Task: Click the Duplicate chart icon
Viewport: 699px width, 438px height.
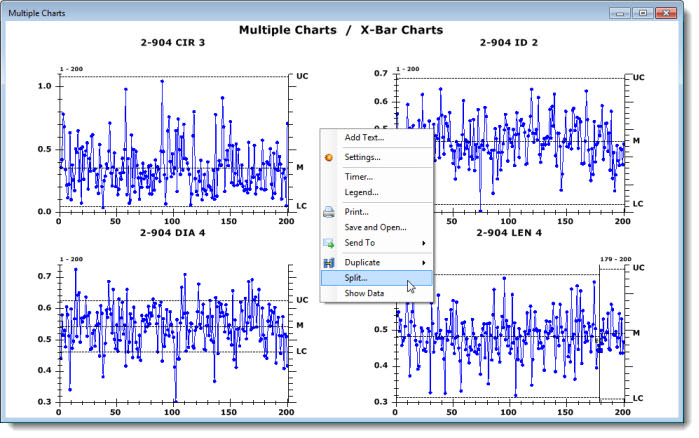Action: pos(329,262)
